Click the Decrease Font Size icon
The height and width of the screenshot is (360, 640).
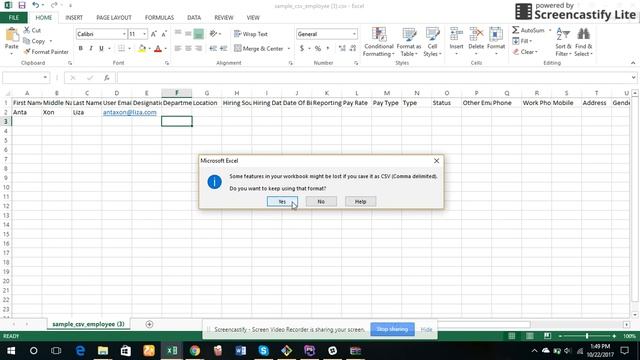pyautogui.click(x=164, y=34)
